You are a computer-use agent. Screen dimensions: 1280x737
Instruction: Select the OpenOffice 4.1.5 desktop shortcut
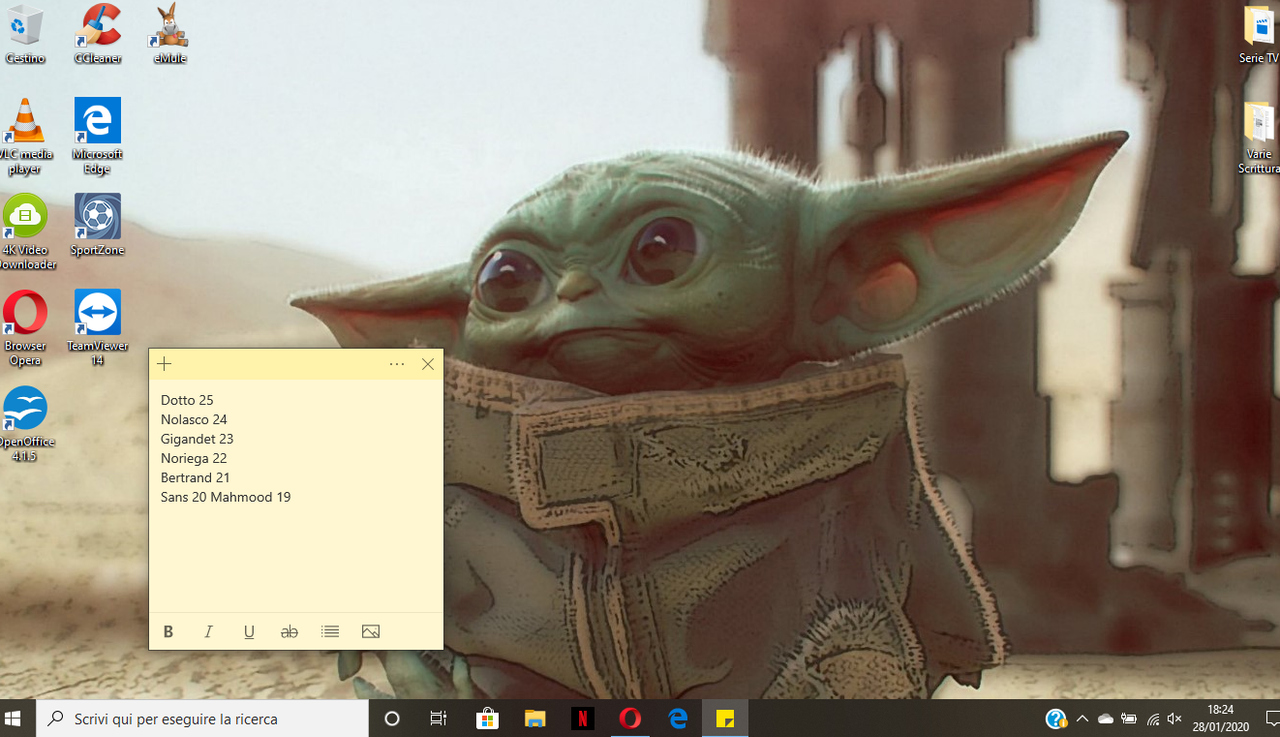[x=27, y=424]
